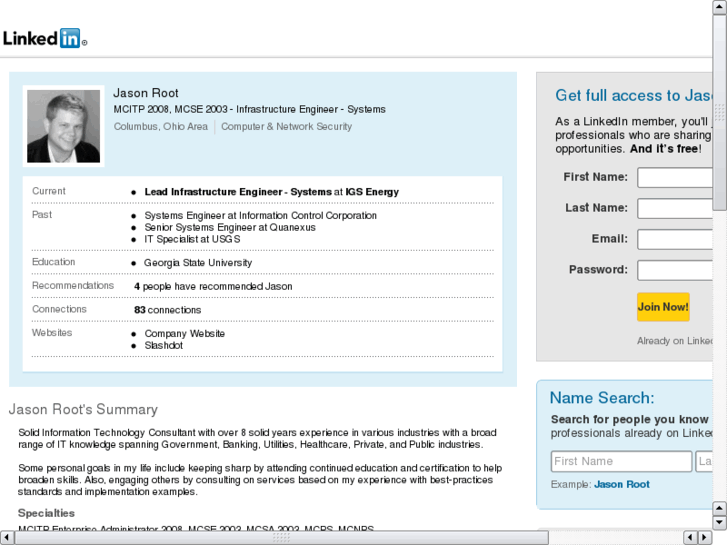
Task: Click the Recommendations row label
Action: tap(73, 286)
